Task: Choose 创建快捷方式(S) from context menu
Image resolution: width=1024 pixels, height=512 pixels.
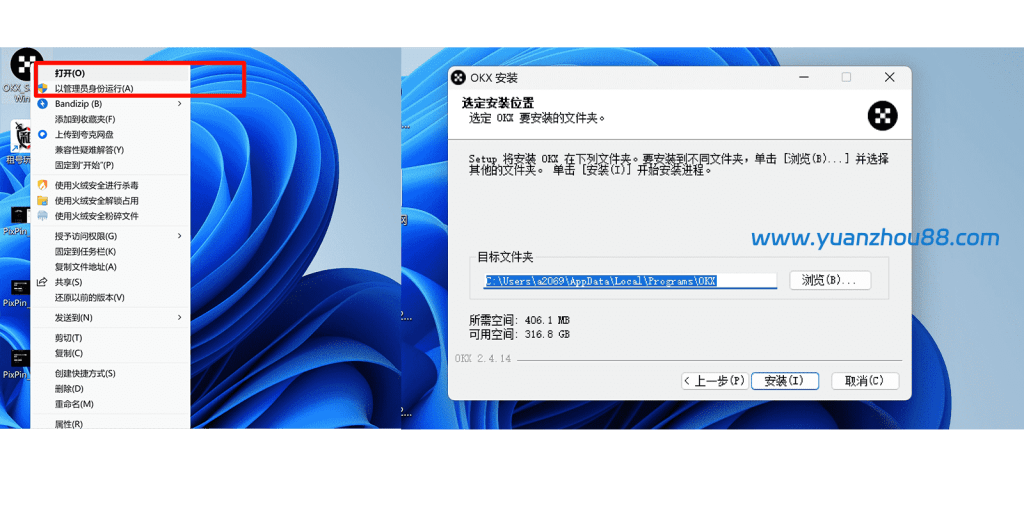Action: tap(85, 373)
